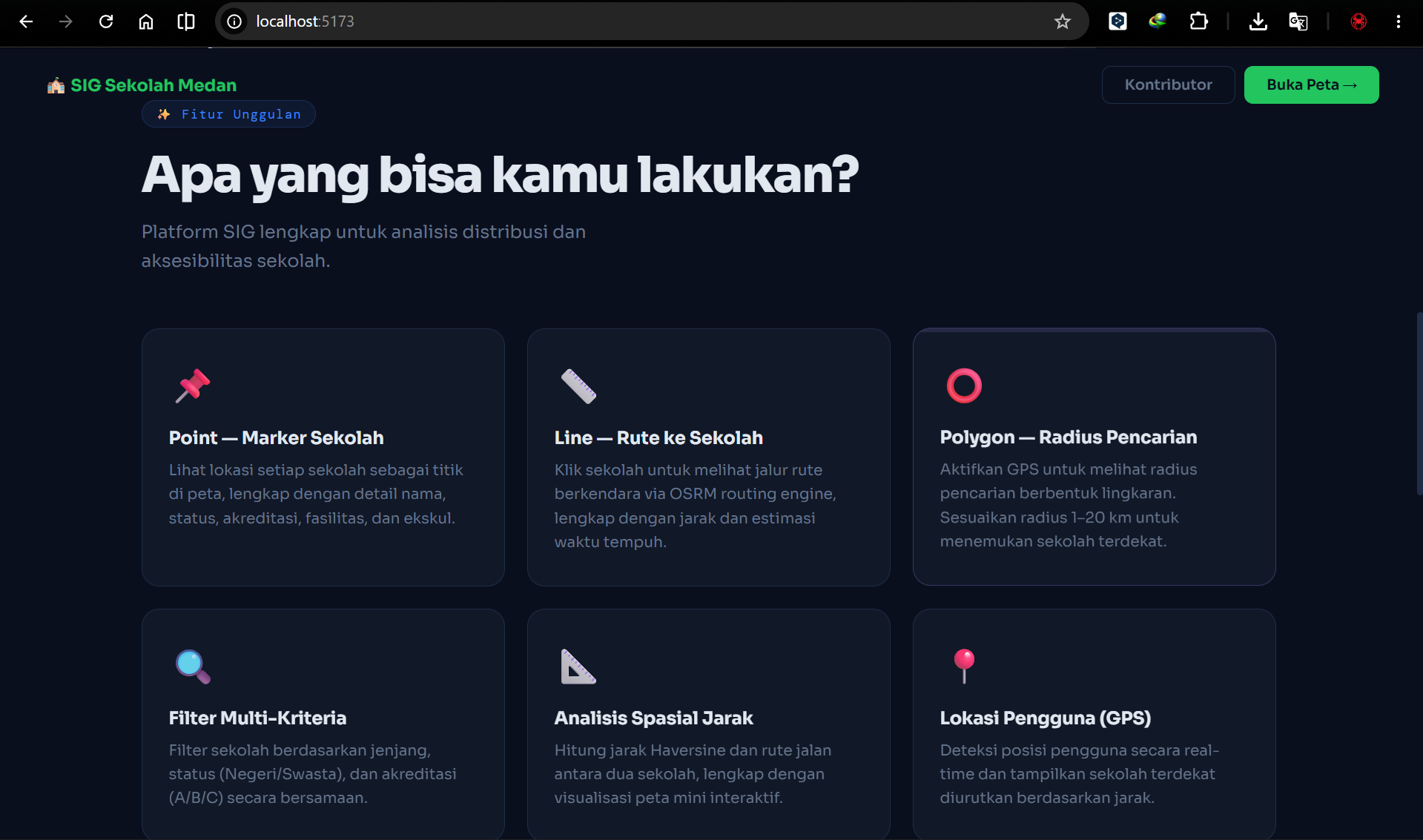Image resolution: width=1423 pixels, height=840 pixels.
Task: Click the round pin Lokasi Pengguna icon
Action: pyautogui.click(x=964, y=666)
